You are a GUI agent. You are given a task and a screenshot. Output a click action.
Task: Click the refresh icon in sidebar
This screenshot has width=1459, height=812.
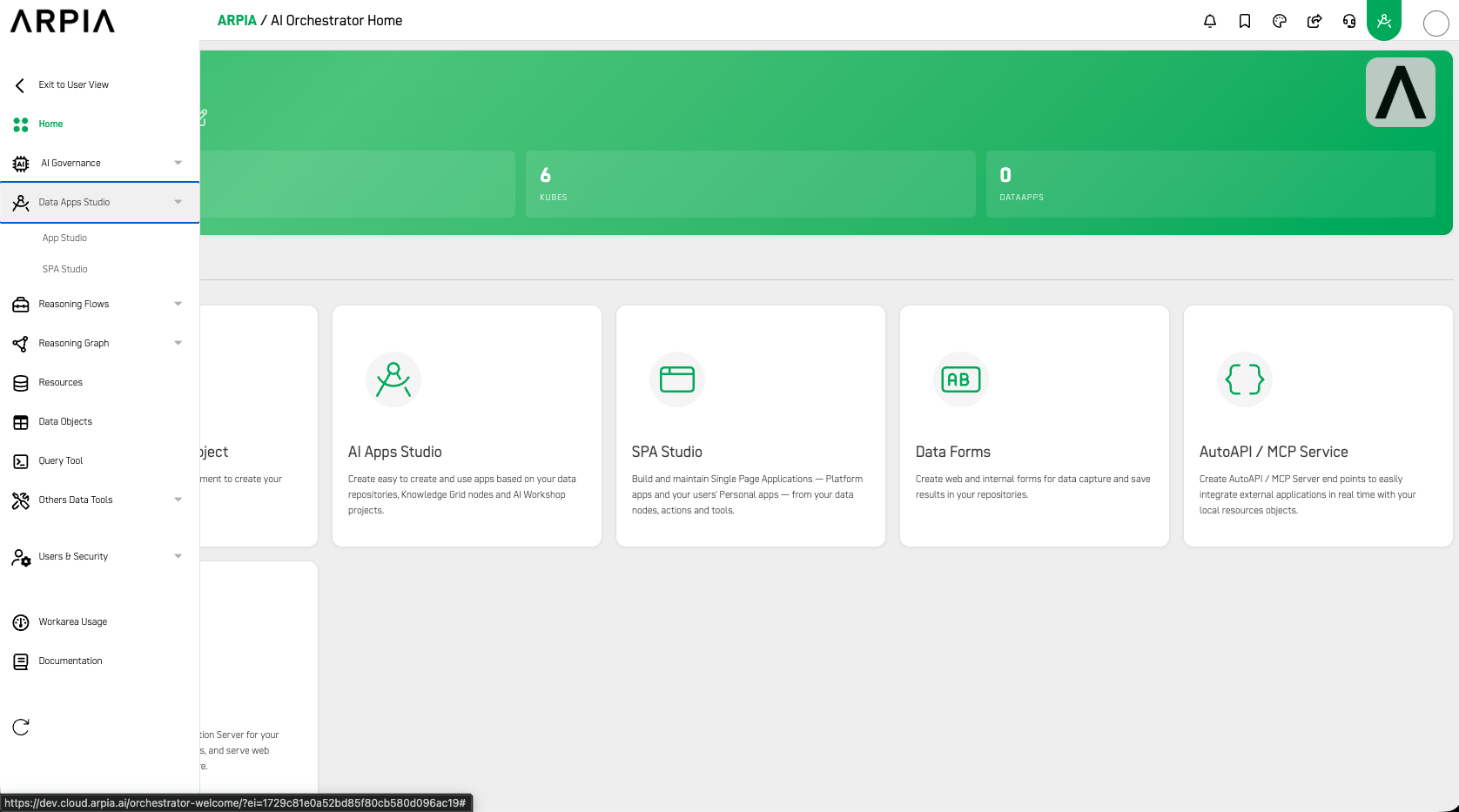click(x=21, y=727)
